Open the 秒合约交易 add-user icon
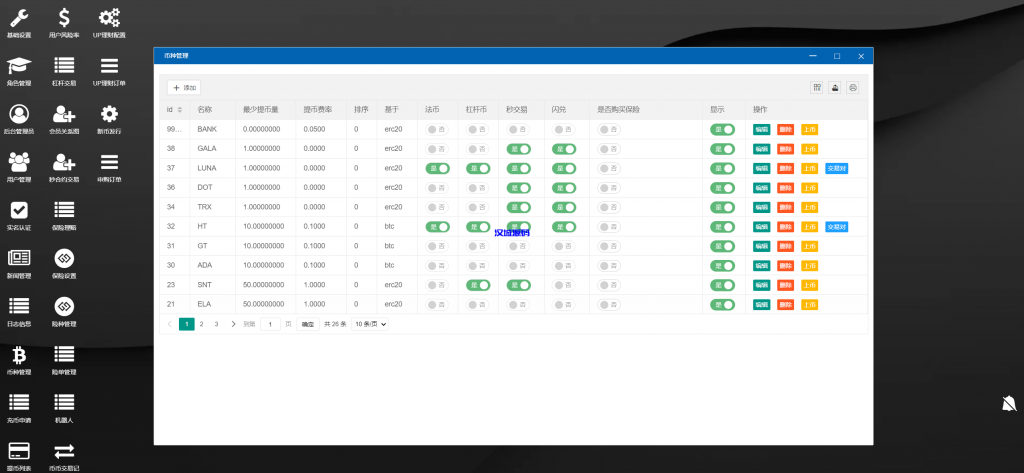The image size is (1024, 473). click(x=64, y=162)
